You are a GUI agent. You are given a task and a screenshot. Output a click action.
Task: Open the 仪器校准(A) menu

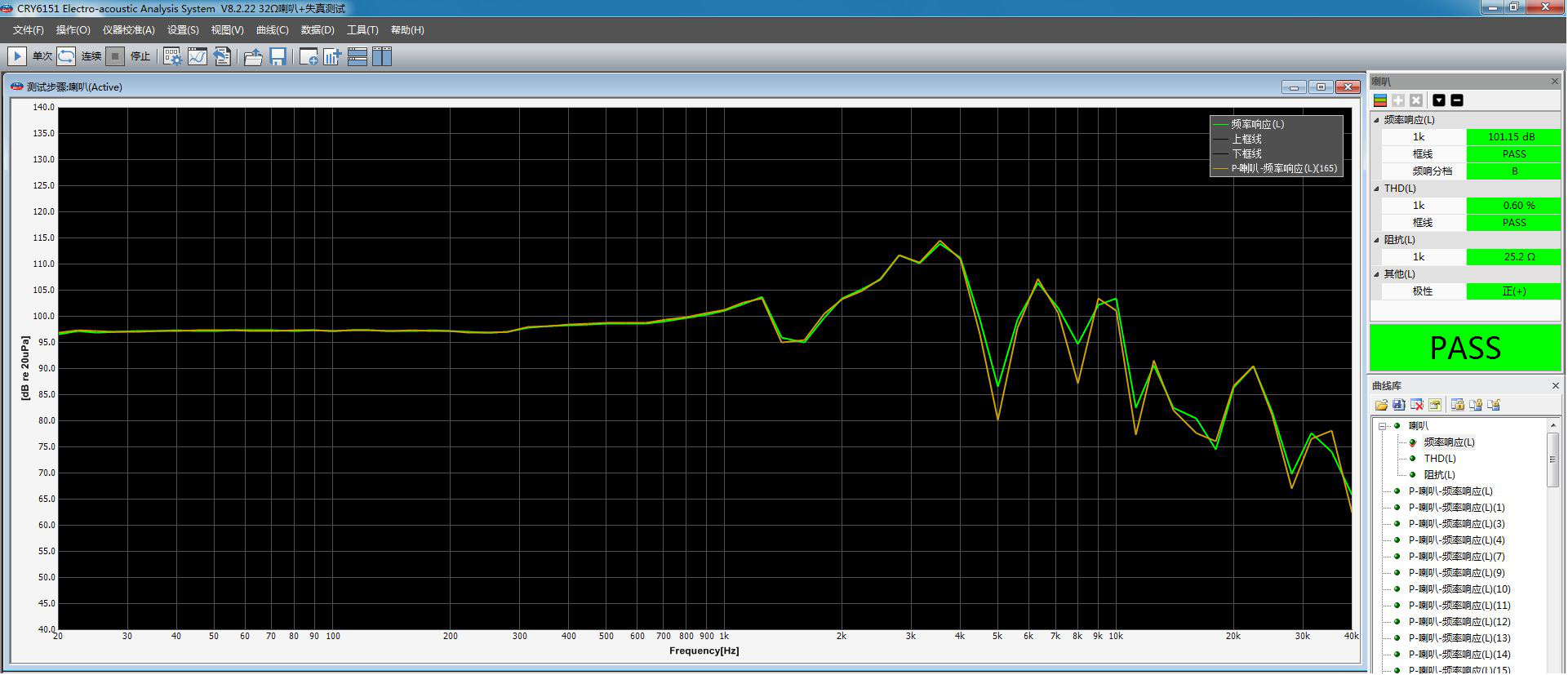128,30
